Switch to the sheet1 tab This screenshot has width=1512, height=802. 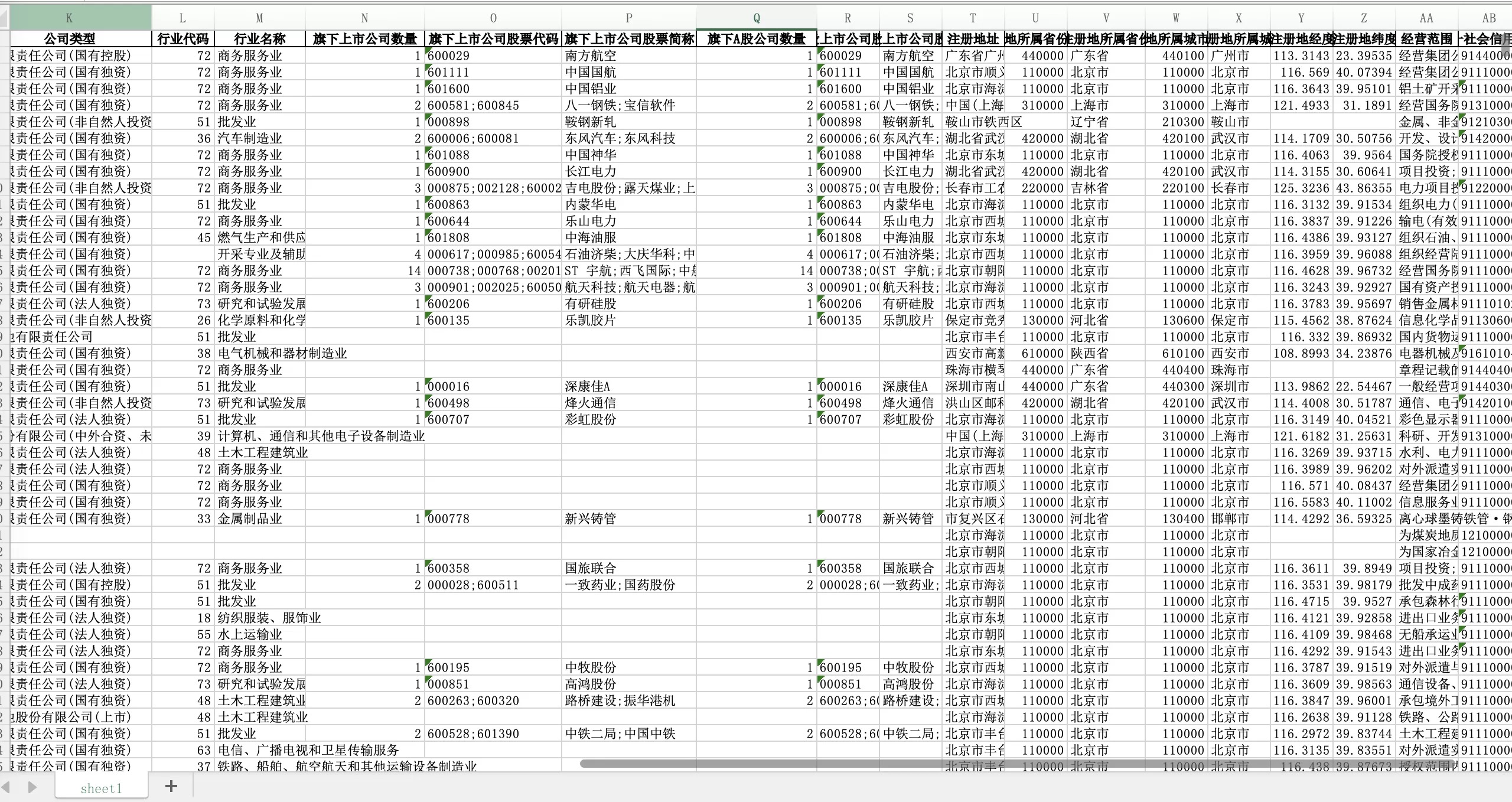point(101,788)
